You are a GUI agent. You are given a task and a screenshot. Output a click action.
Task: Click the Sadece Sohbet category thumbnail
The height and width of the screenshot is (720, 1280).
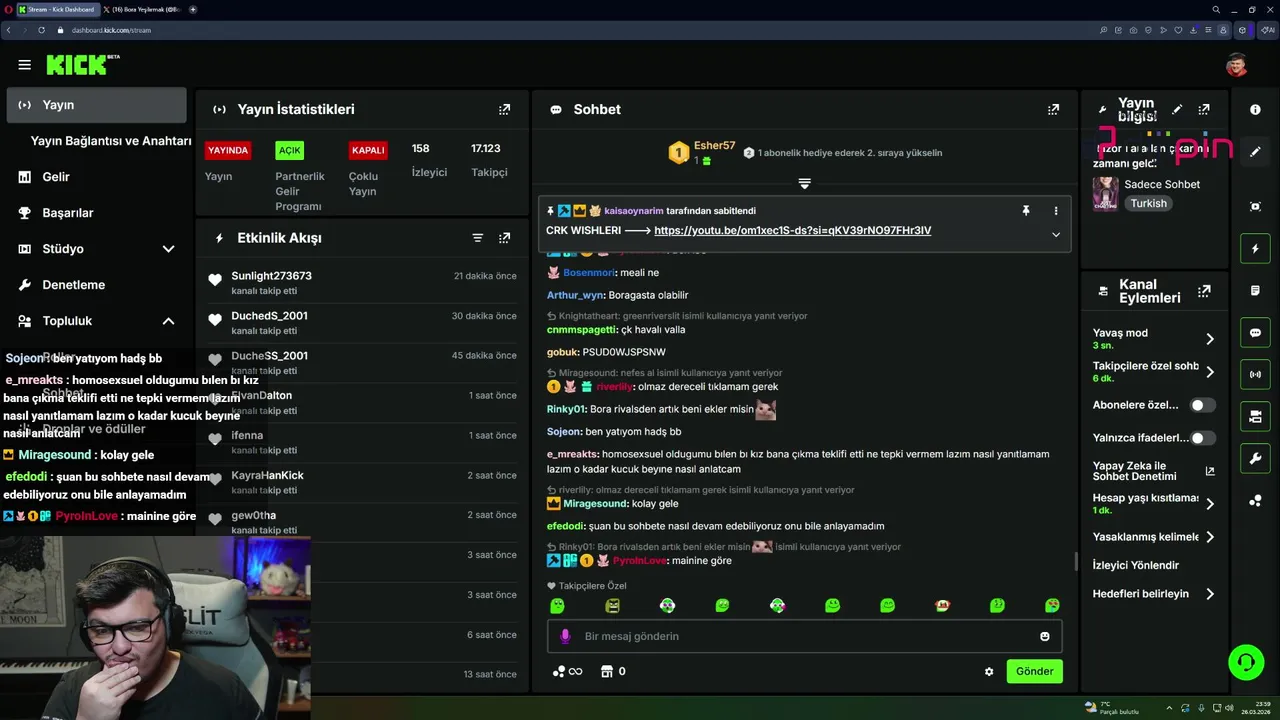coord(1105,193)
